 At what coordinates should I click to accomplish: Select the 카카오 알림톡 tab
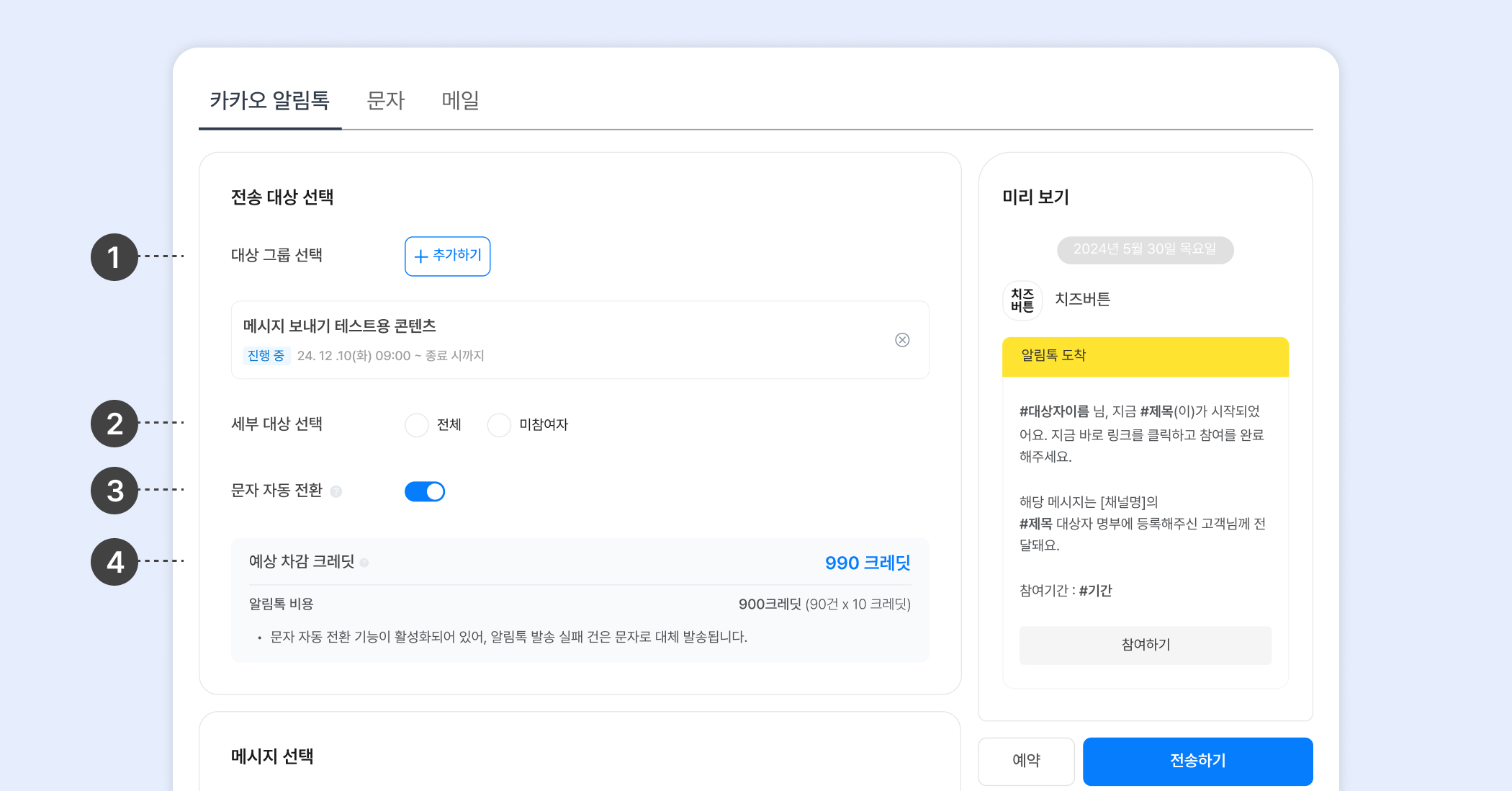270,100
